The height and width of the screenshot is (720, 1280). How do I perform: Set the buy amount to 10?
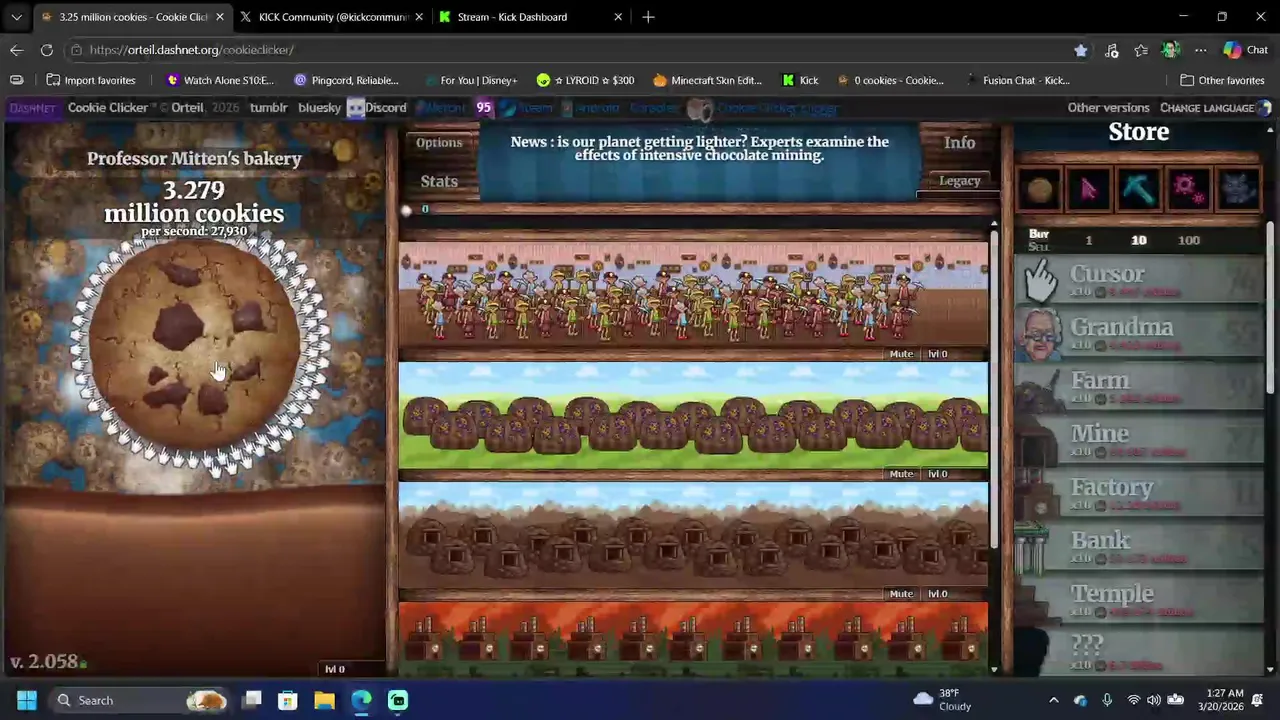tap(1138, 240)
